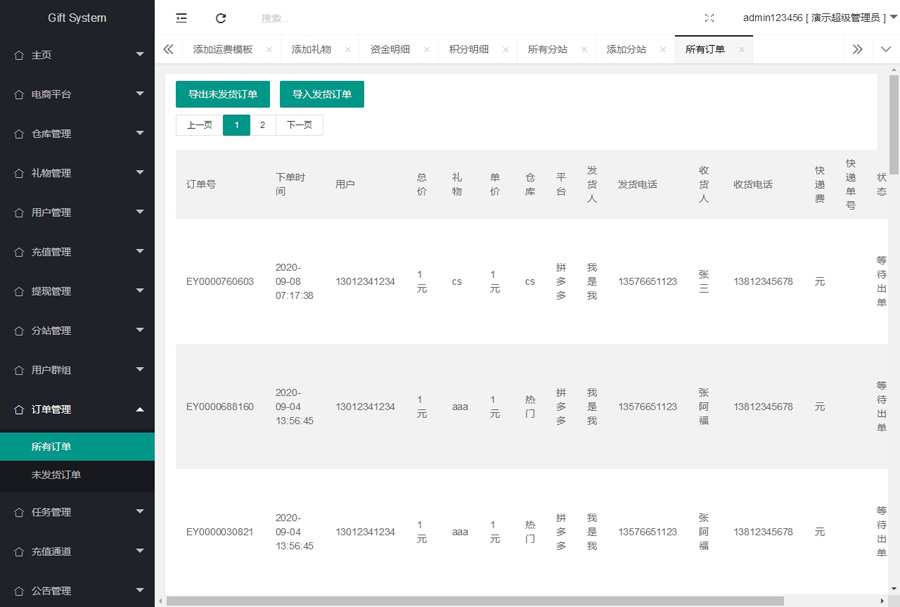Select 未发货订单 in the sidebar
Viewport: 900px width, 607px height.
[x=56, y=475]
